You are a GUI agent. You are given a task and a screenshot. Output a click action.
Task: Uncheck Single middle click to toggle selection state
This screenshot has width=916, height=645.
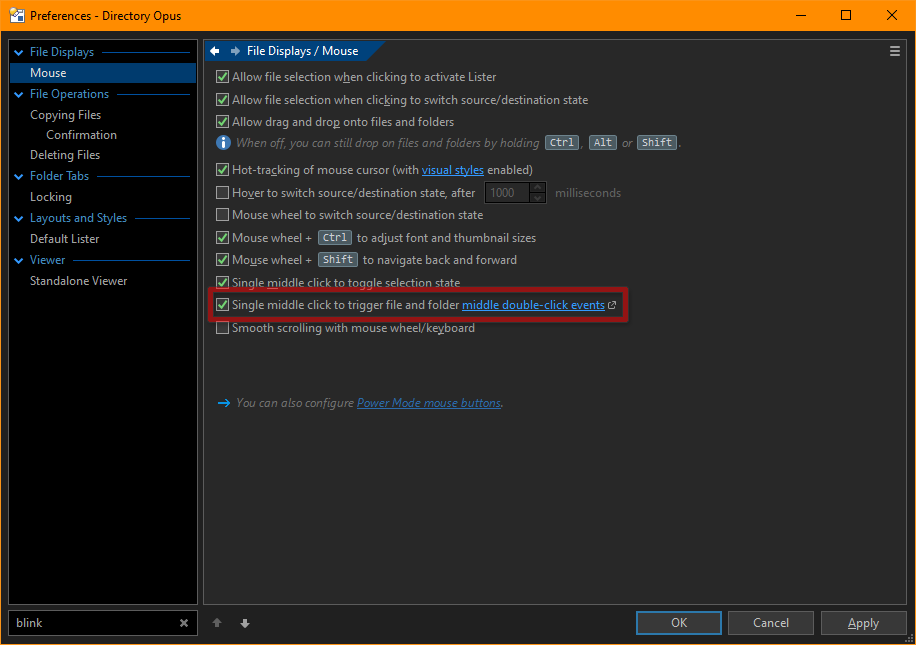point(223,282)
